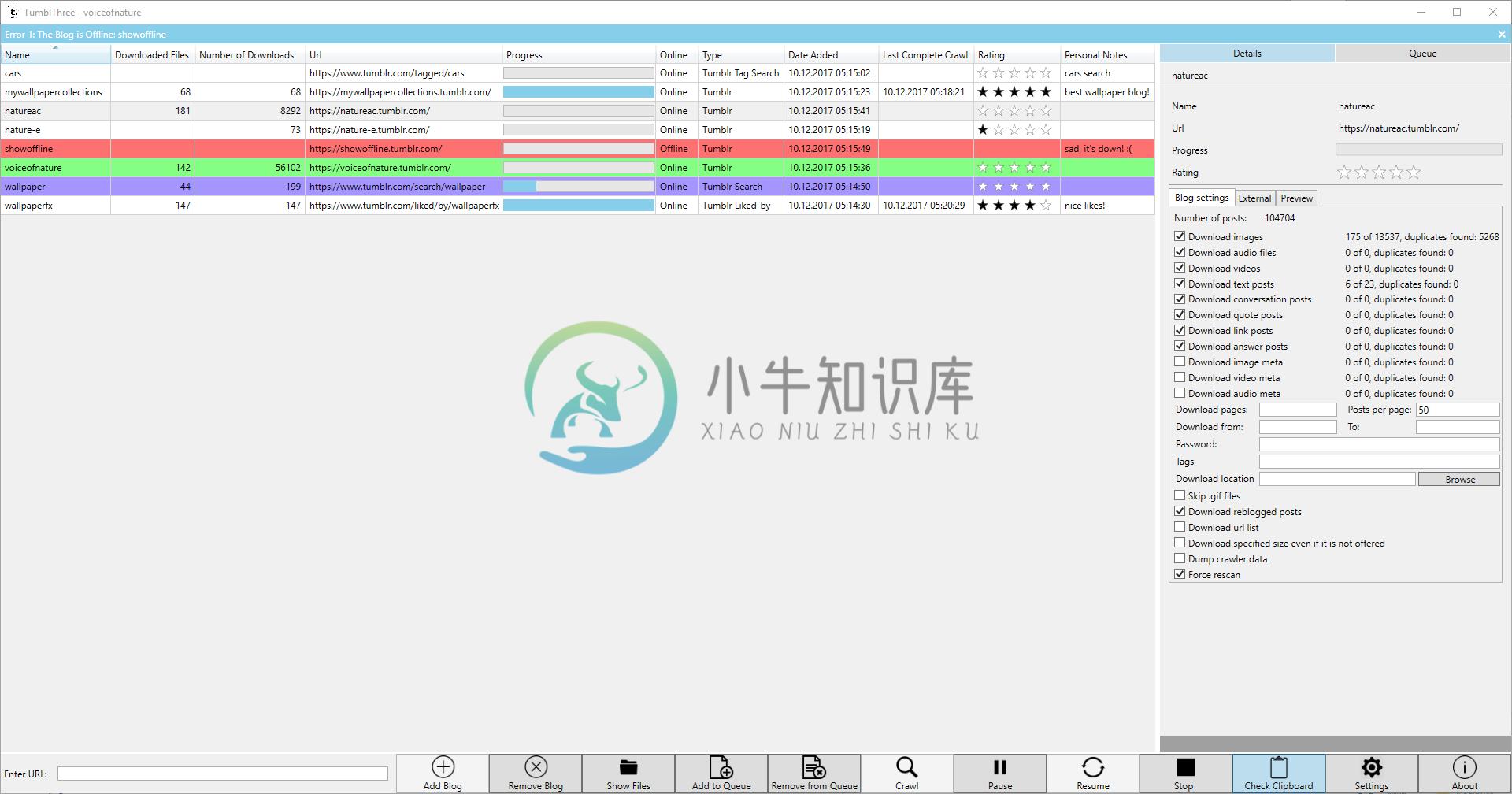Enable Skip .gif files checkbox
Screen dimensions: 1512x794
point(1180,495)
